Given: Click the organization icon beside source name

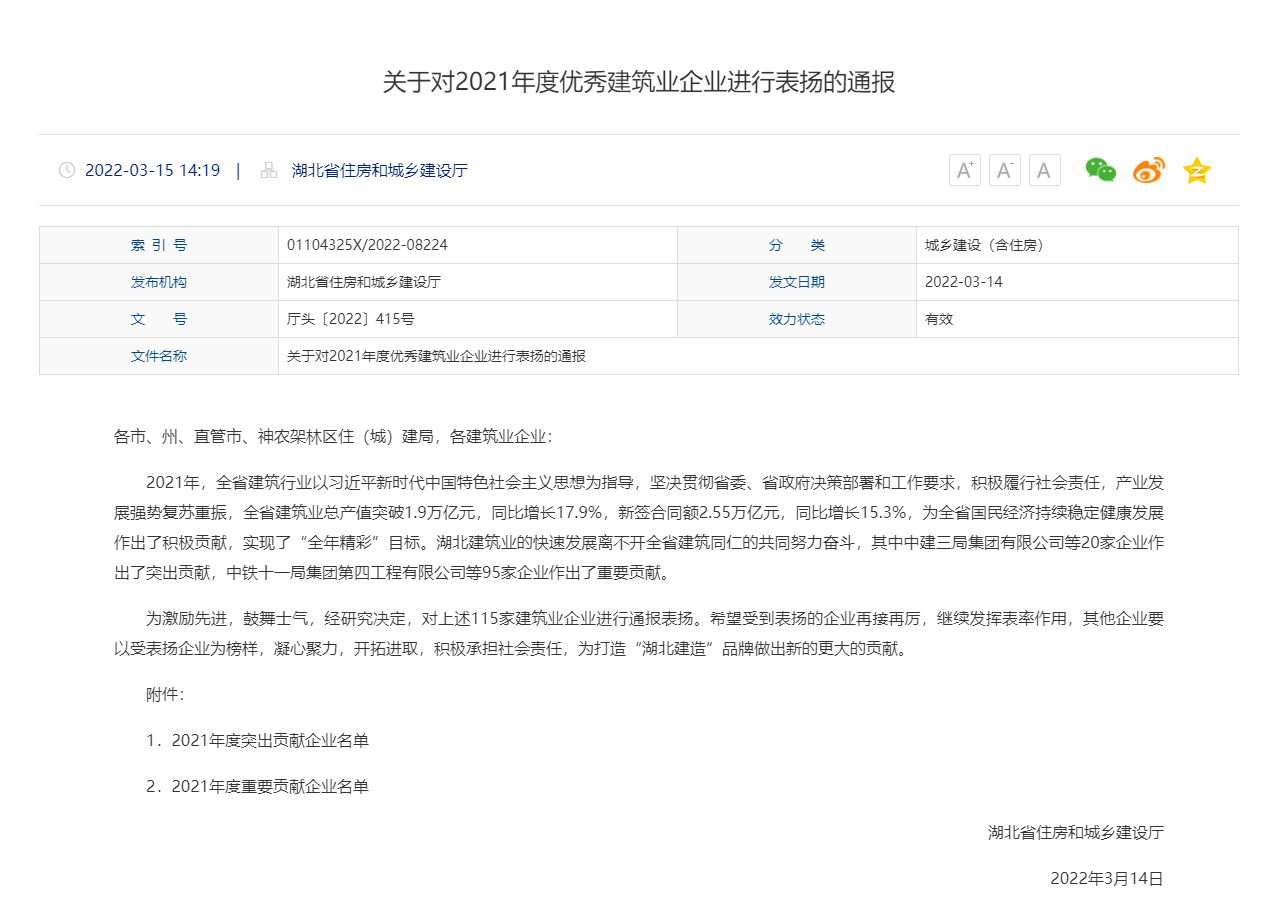Looking at the screenshot, I should coord(268,170).
